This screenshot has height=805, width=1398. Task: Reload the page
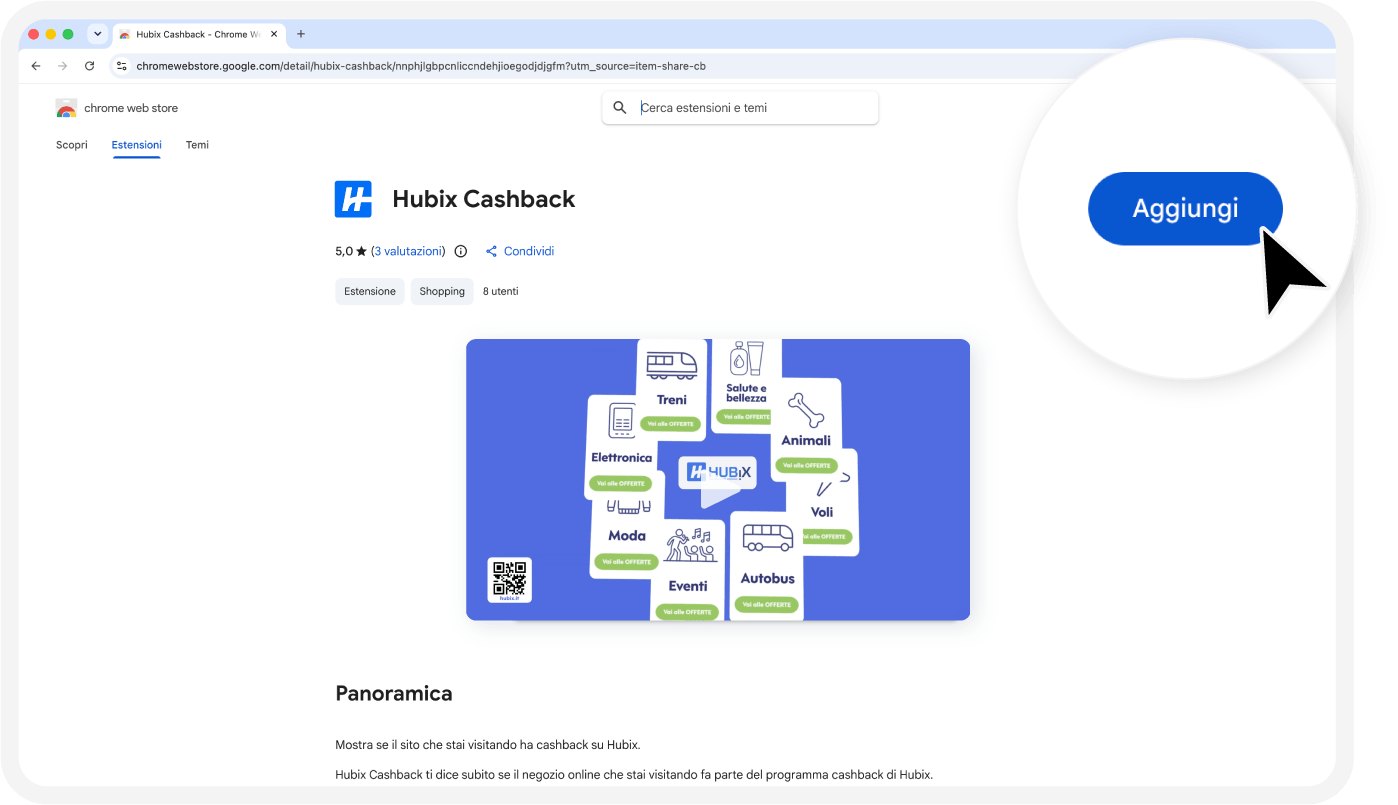[89, 66]
